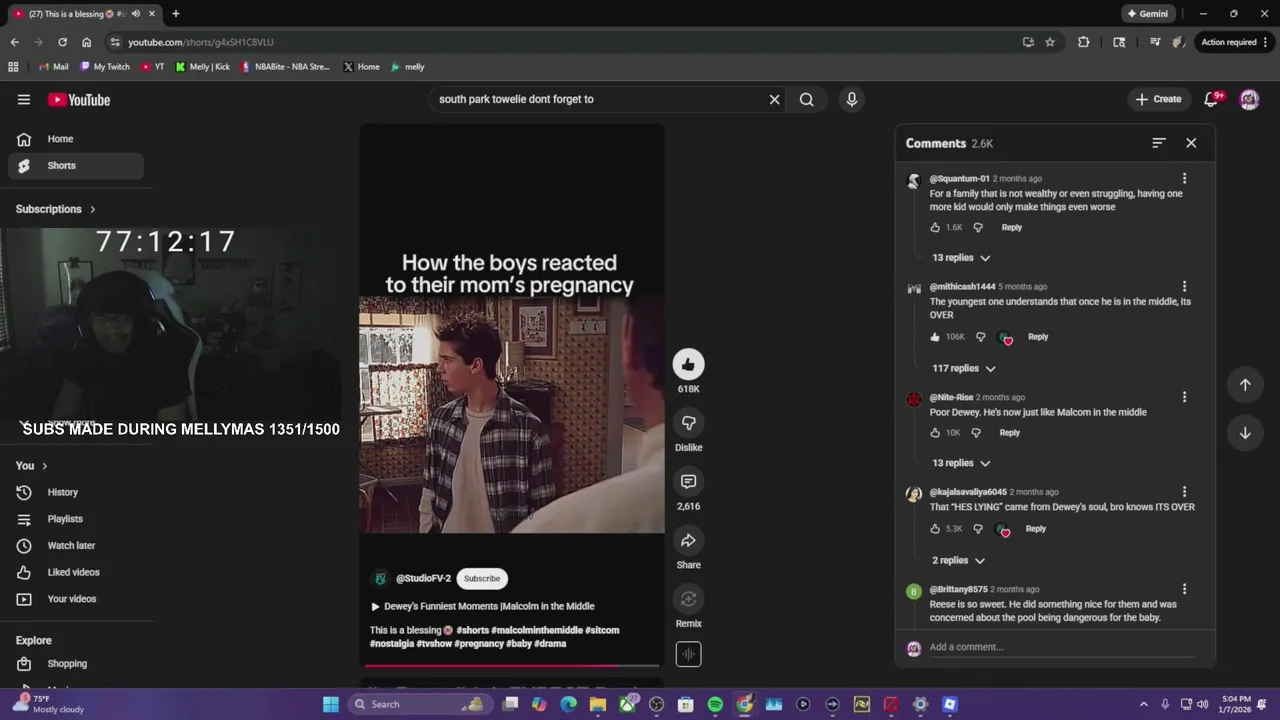The width and height of the screenshot is (1280, 720).
Task: Open YouTube notifications bell
Action: pyautogui.click(x=1212, y=99)
